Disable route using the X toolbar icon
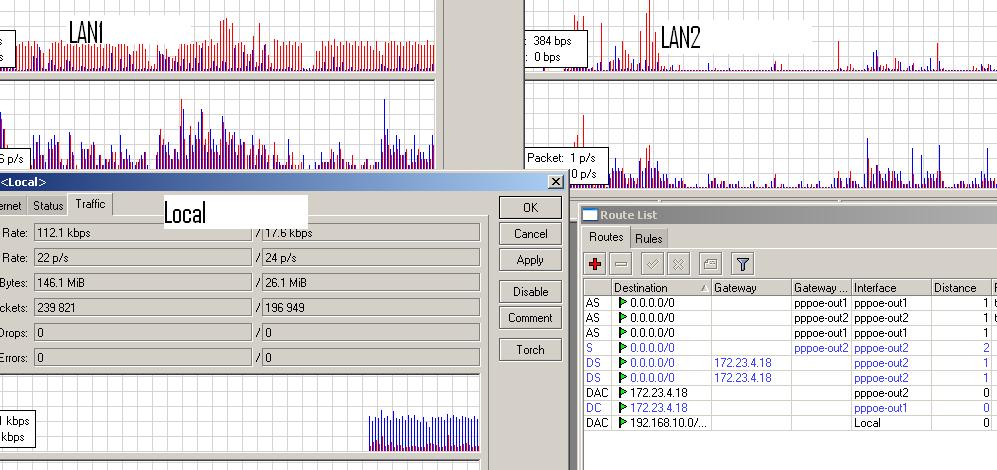The width and height of the screenshot is (997, 470). 678,263
